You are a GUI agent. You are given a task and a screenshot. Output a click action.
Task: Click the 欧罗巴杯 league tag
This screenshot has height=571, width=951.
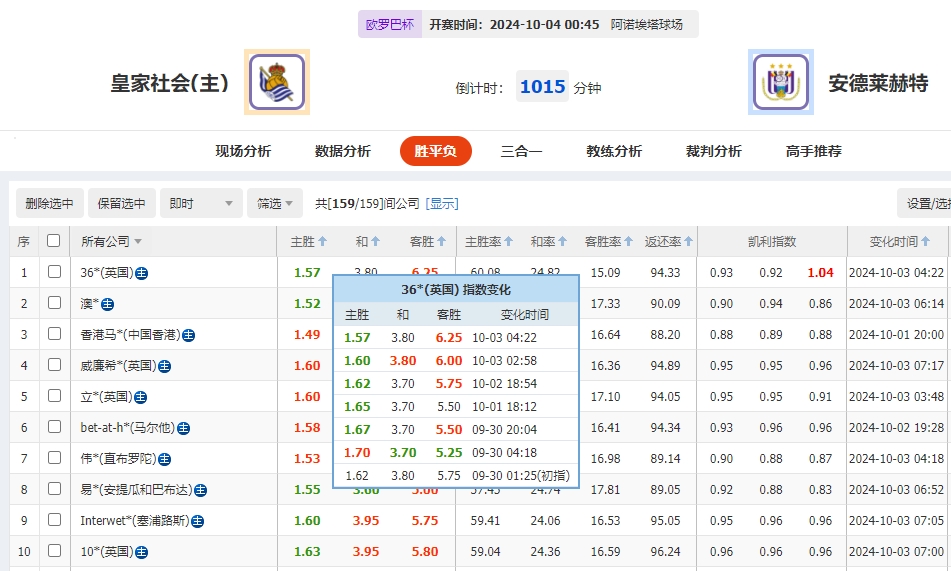[x=389, y=24]
